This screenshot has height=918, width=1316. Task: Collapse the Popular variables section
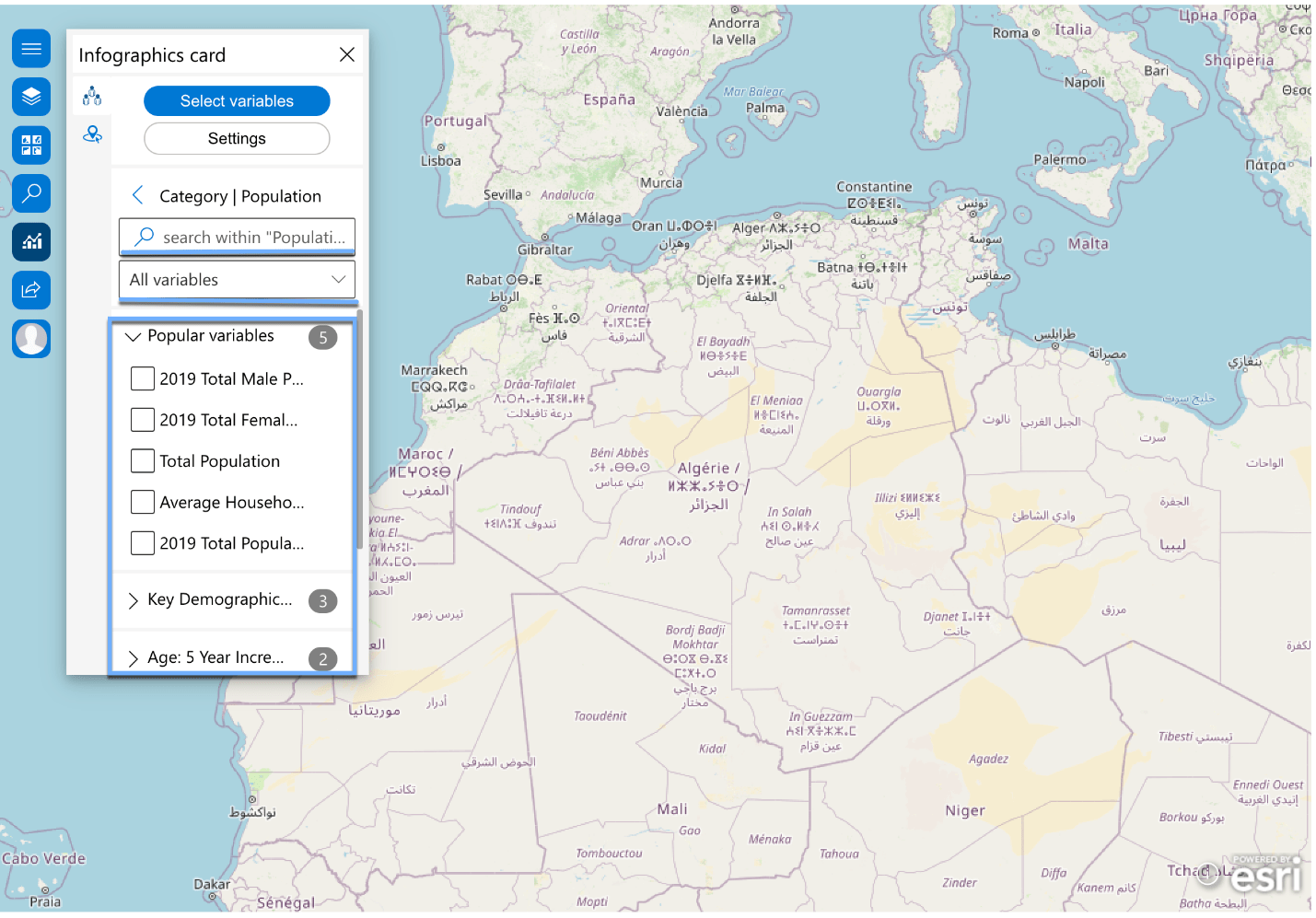pos(133,337)
